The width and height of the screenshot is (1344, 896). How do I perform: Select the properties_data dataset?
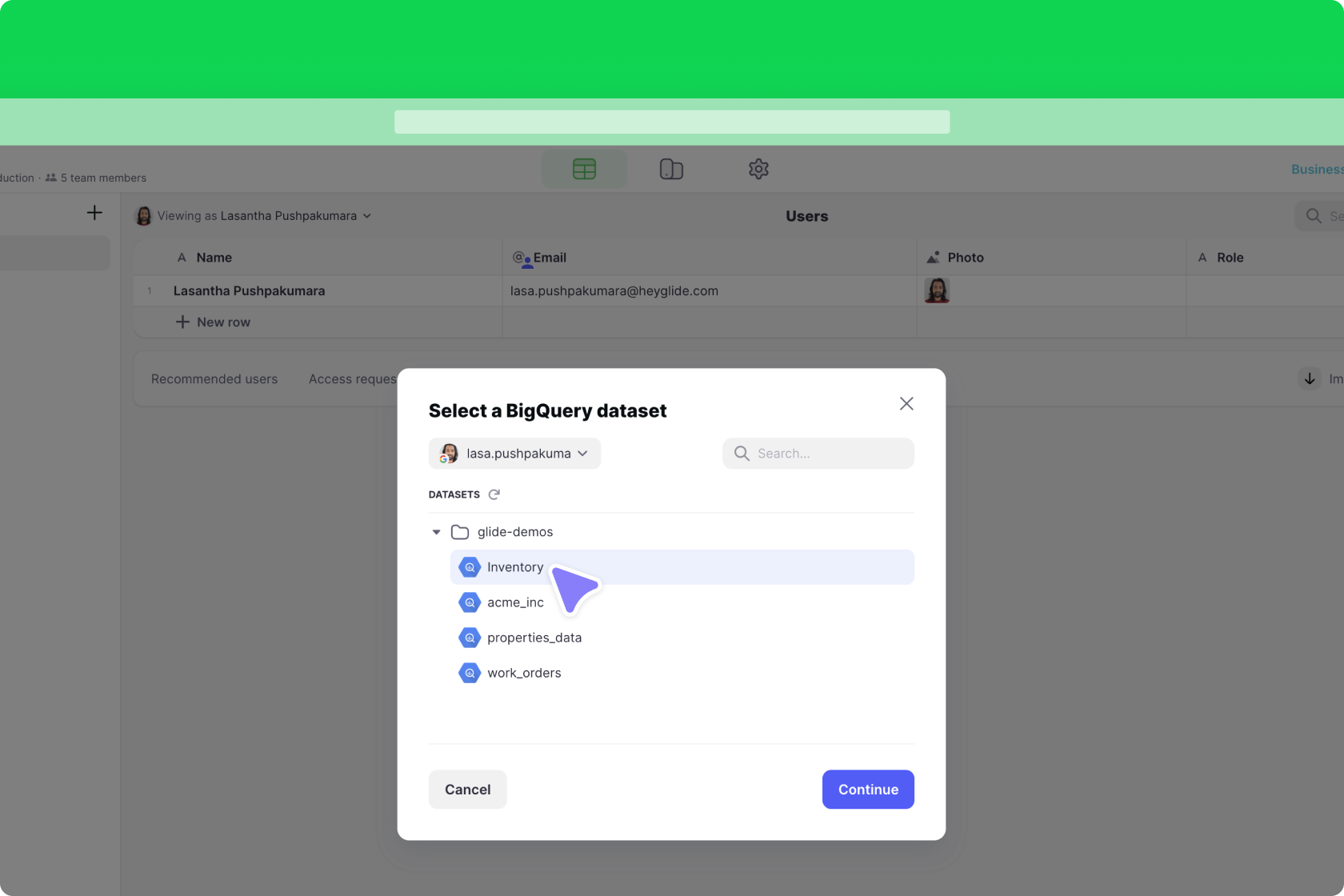(x=534, y=638)
